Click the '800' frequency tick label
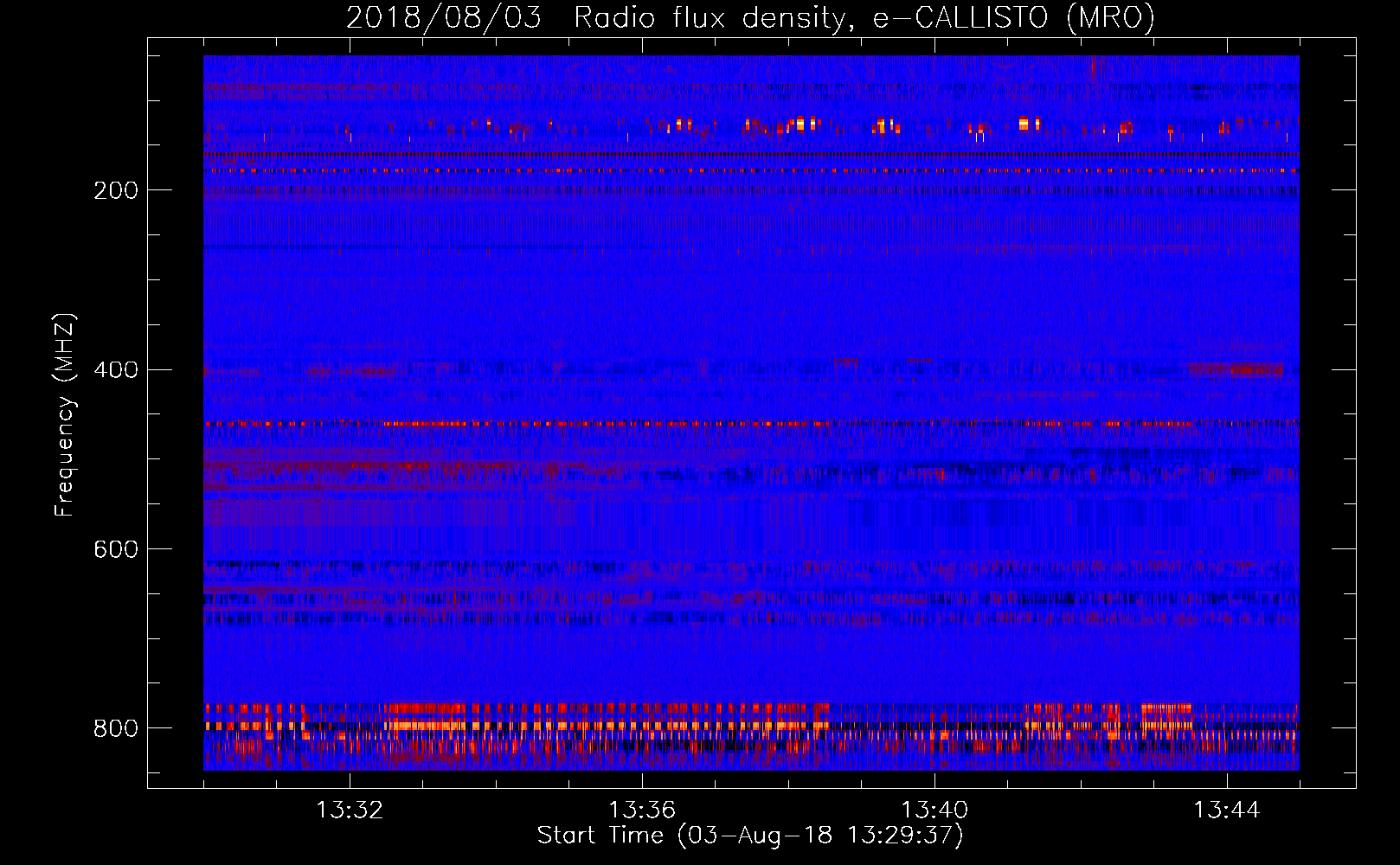This screenshot has height=865, width=1400. pos(116,728)
